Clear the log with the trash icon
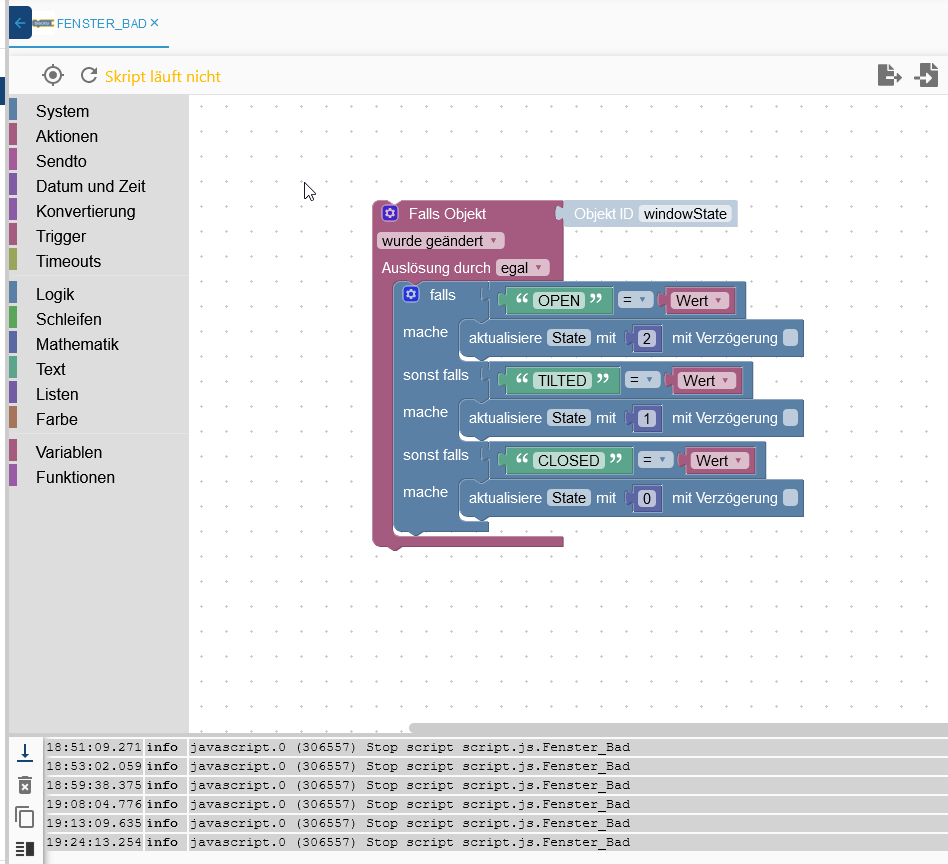The height and width of the screenshot is (864, 948). tap(25, 785)
